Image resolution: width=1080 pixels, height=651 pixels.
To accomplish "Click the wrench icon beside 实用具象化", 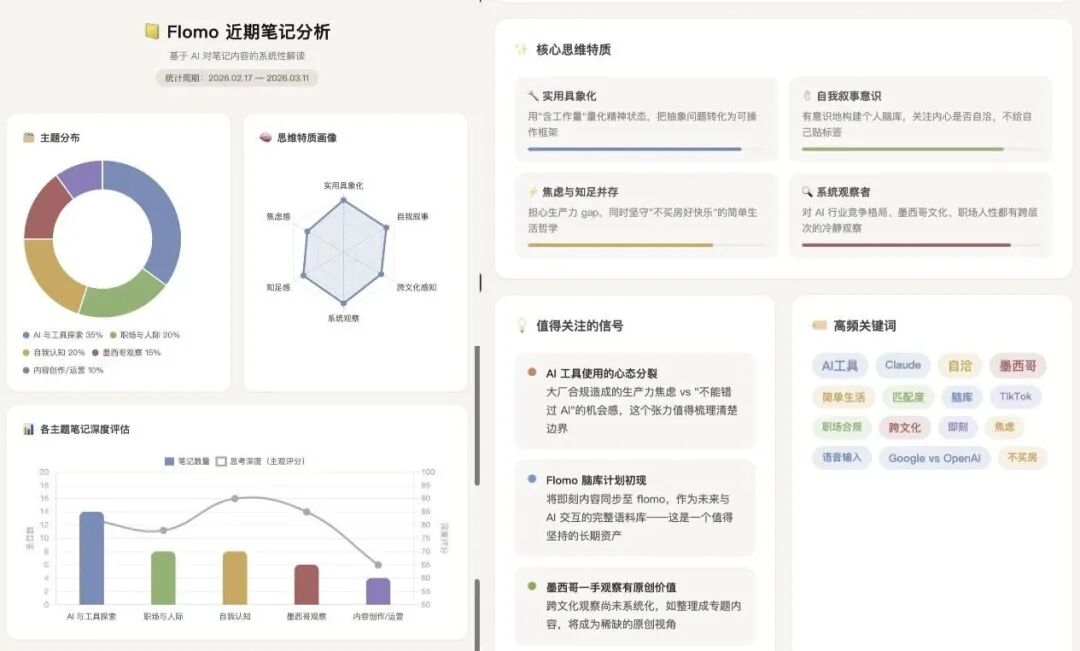I will click(x=532, y=95).
